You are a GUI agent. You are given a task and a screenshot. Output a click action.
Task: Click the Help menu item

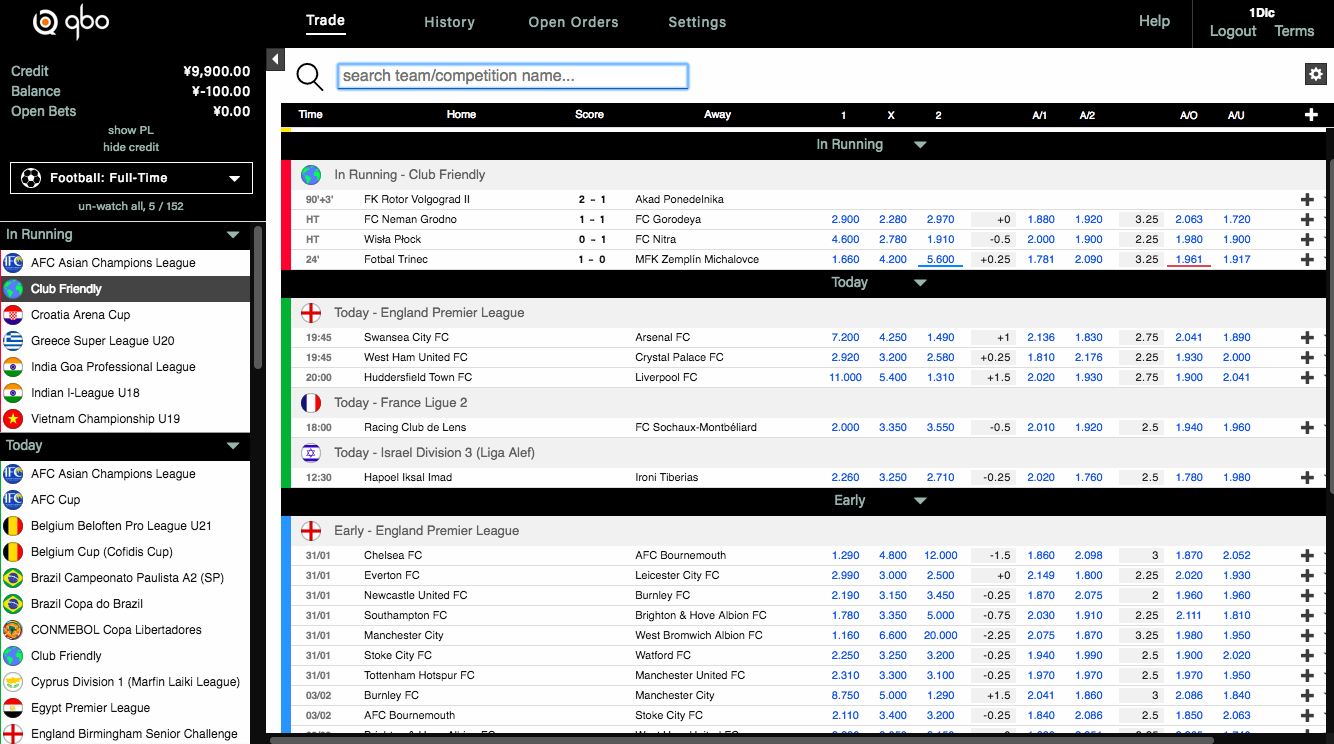(x=1154, y=21)
